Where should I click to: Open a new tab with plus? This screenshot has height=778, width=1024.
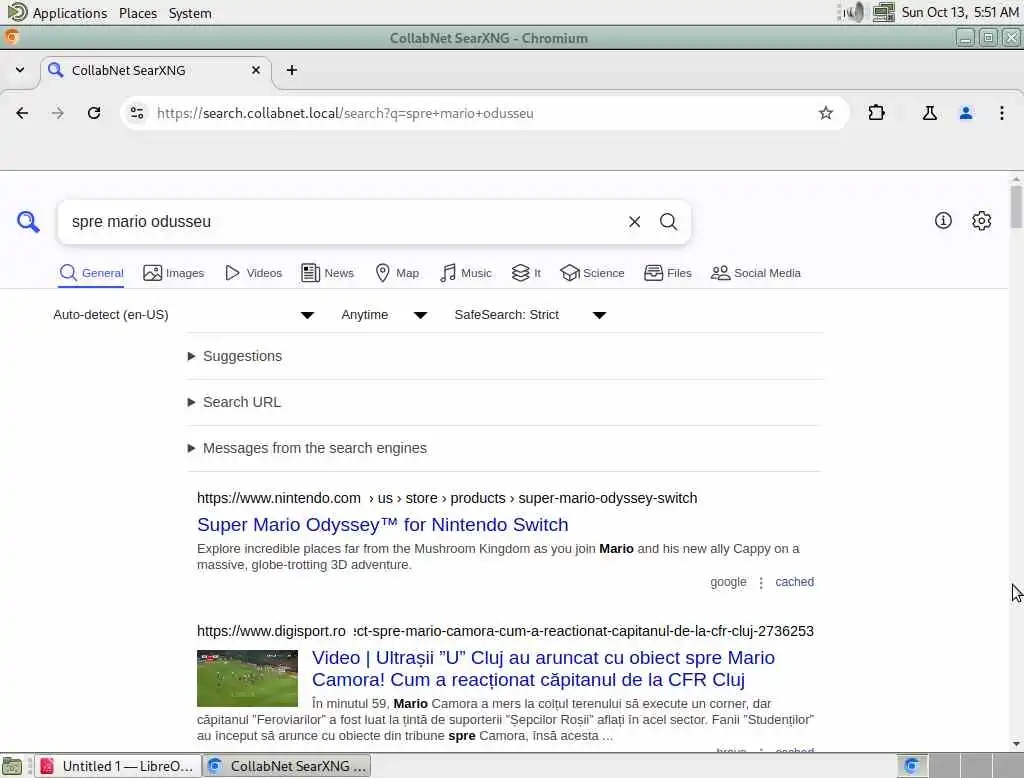[x=292, y=70]
